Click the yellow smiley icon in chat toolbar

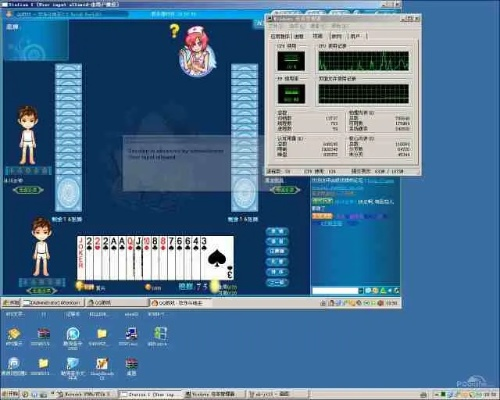(x=375, y=291)
